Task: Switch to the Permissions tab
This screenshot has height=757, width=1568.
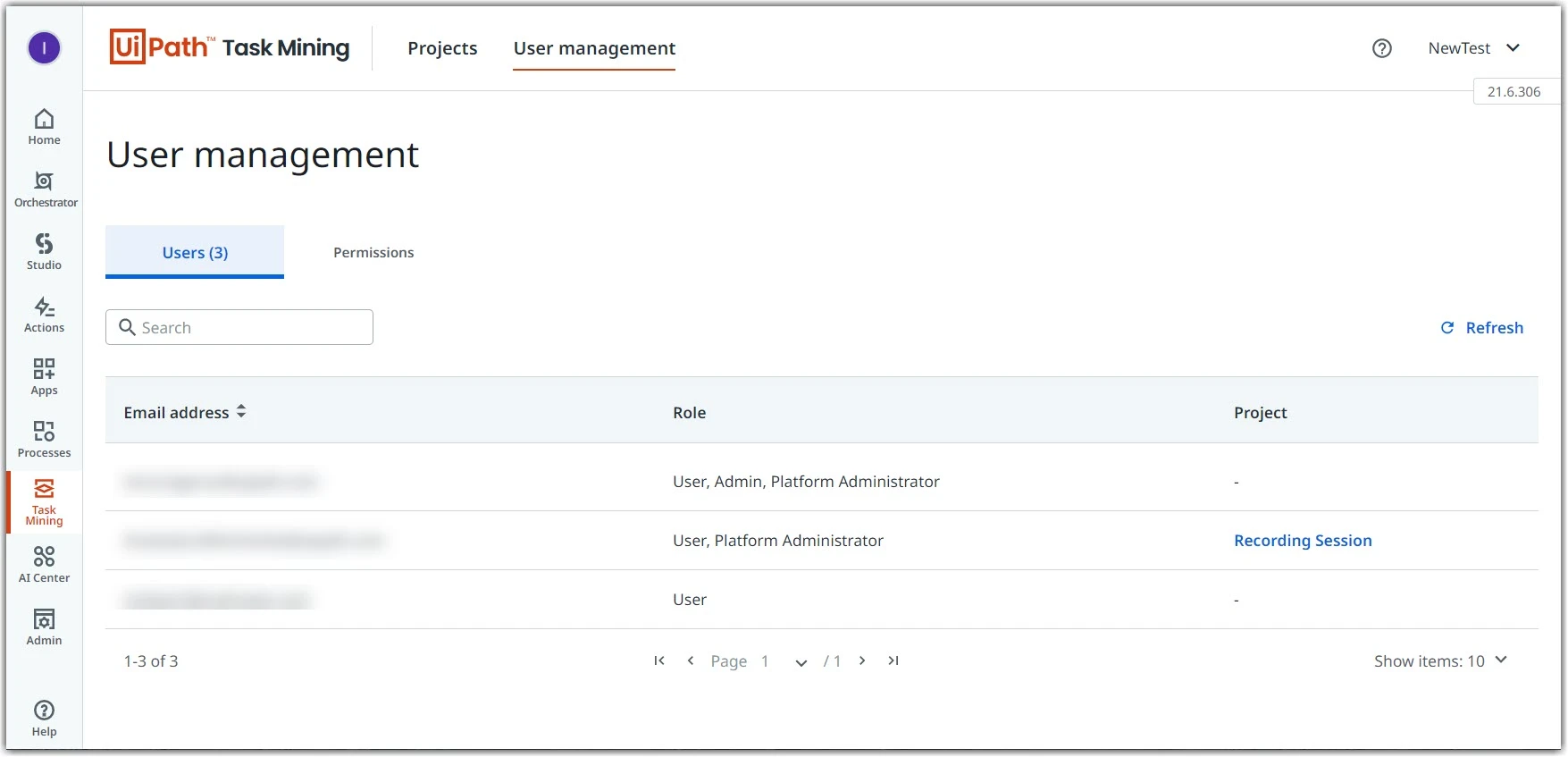Action: pyautogui.click(x=373, y=253)
